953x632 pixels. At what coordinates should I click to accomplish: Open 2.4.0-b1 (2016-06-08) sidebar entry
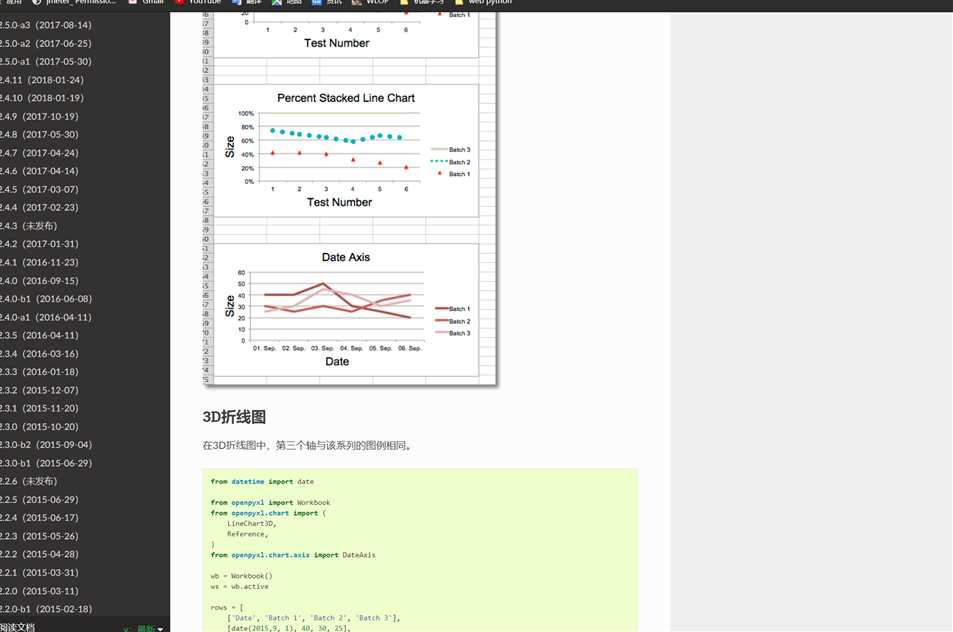point(46,298)
